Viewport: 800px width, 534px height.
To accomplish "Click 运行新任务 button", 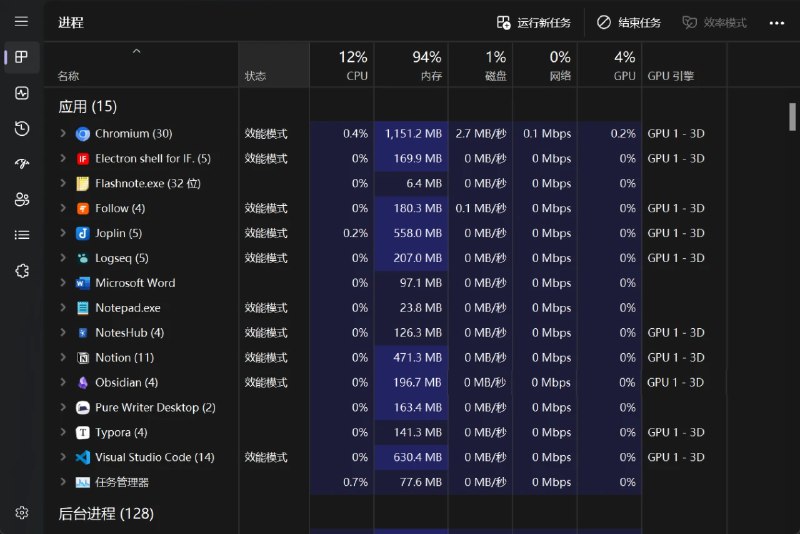I will 534,22.
